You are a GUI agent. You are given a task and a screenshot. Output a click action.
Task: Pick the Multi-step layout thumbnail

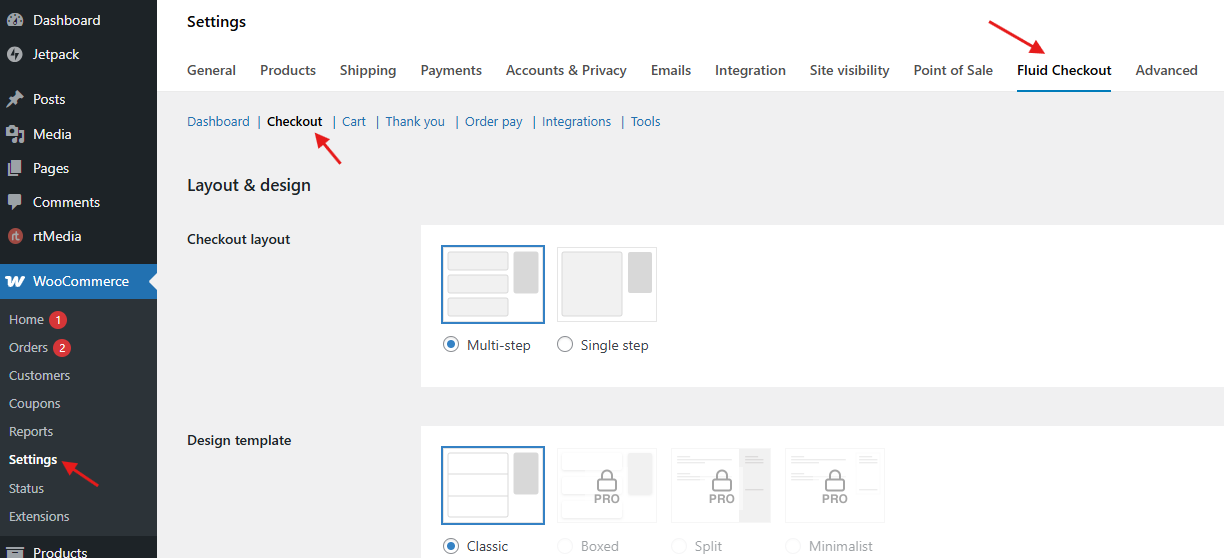coord(493,284)
